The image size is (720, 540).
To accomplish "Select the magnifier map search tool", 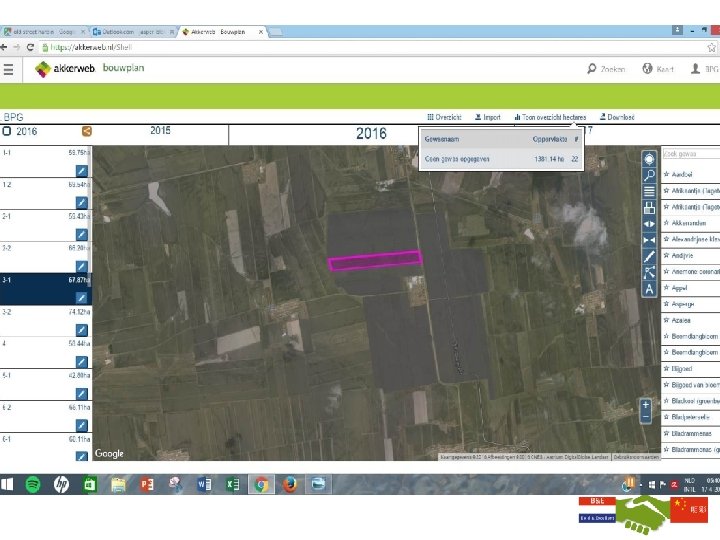I will coord(649,175).
